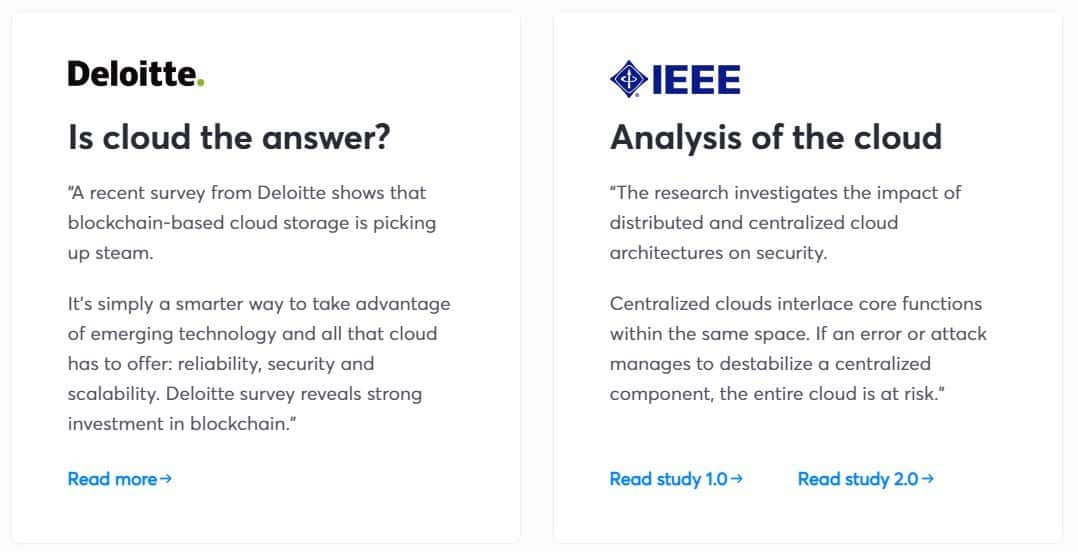Click the green dot in Deloitte logo
The image size is (1078, 552).
[201, 83]
